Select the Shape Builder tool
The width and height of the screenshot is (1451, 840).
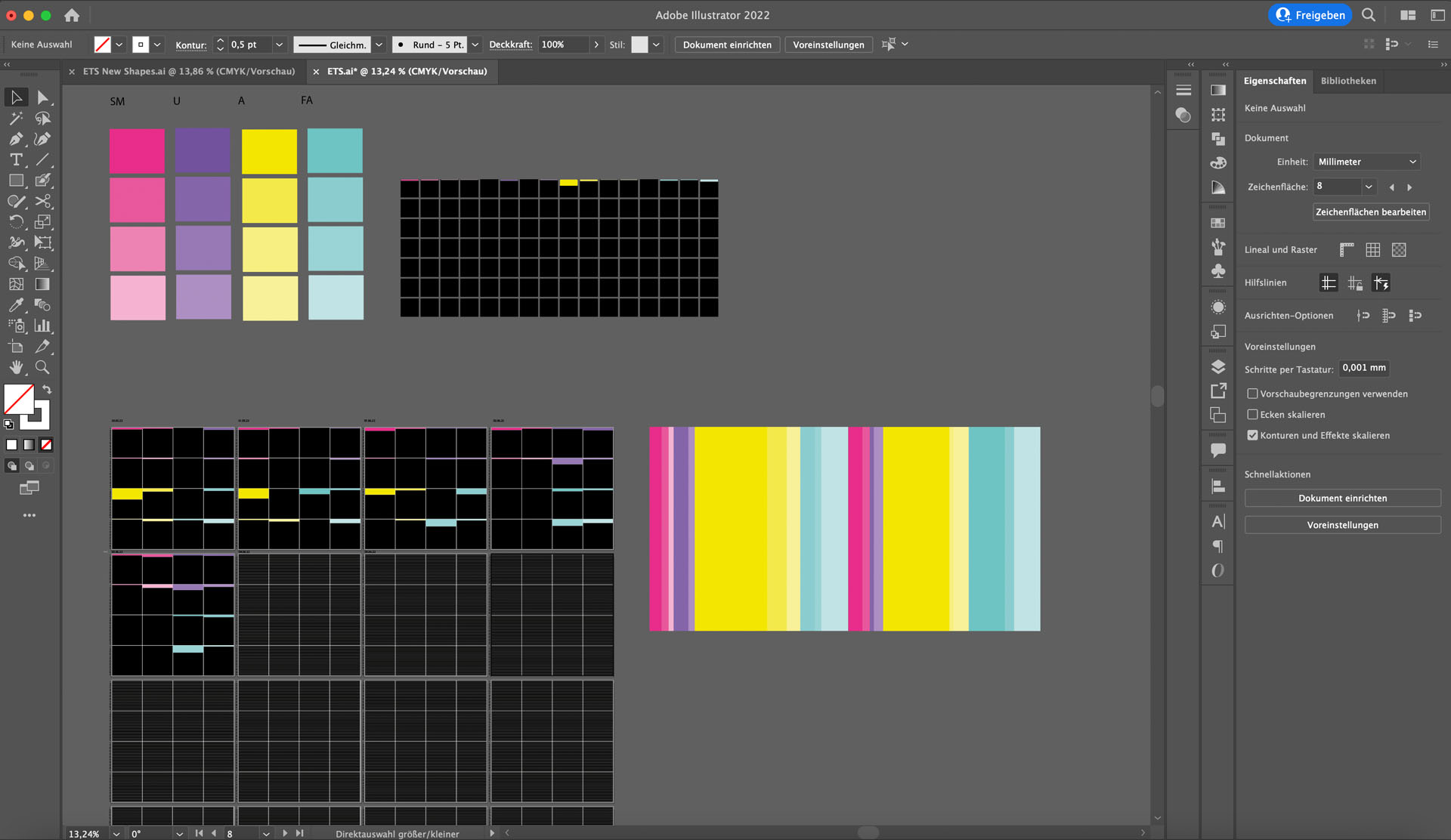(x=16, y=263)
